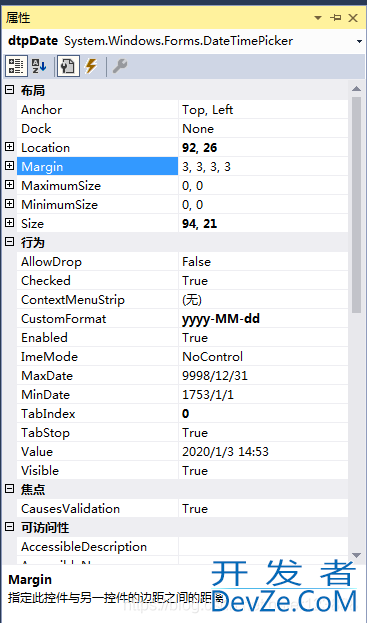367x623 pixels.
Task: Edit the TabIndex value 0
Action: tap(186, 414)
